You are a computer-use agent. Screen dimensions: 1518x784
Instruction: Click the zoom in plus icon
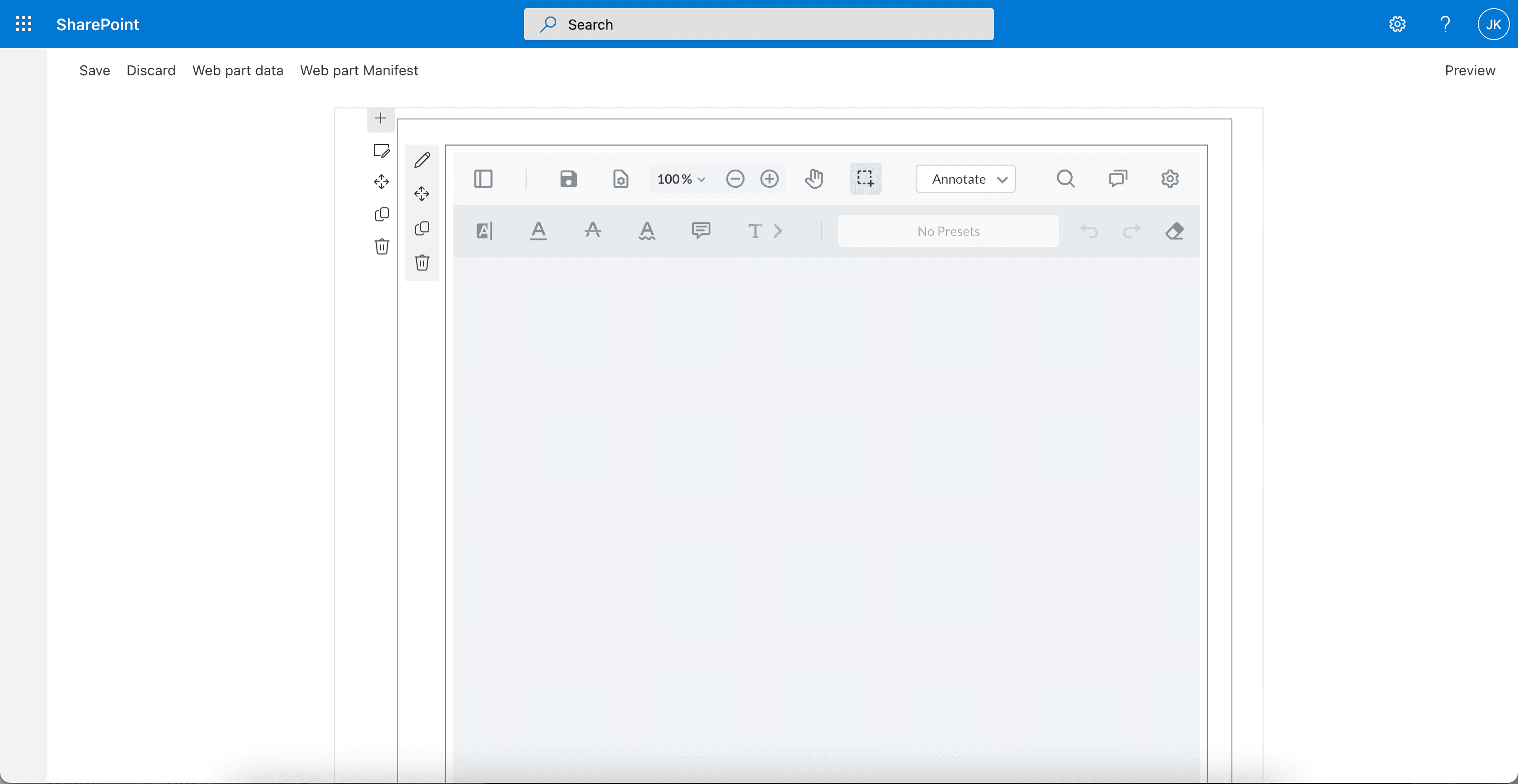click(769, 179)
